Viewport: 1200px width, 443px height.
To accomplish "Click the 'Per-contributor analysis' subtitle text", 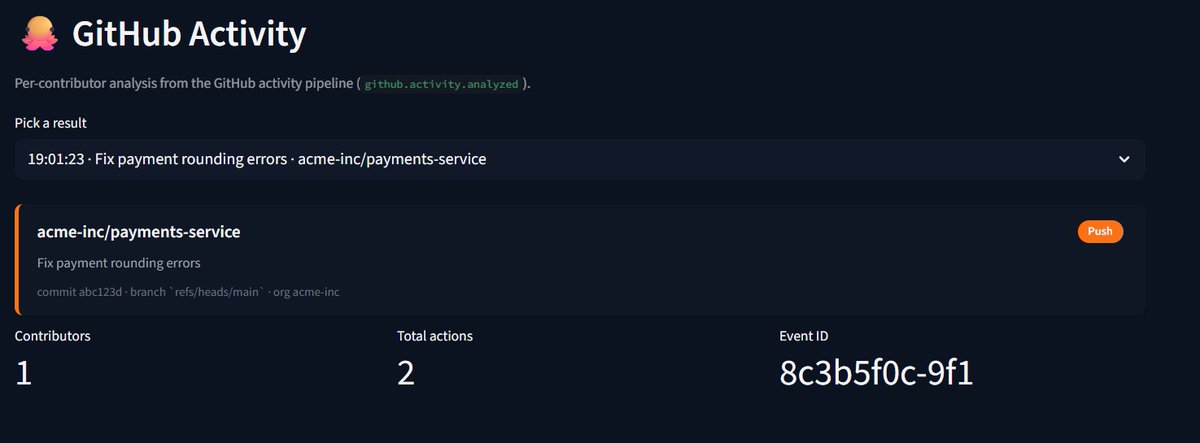I will pyautogui.click(x=272, y=84).
